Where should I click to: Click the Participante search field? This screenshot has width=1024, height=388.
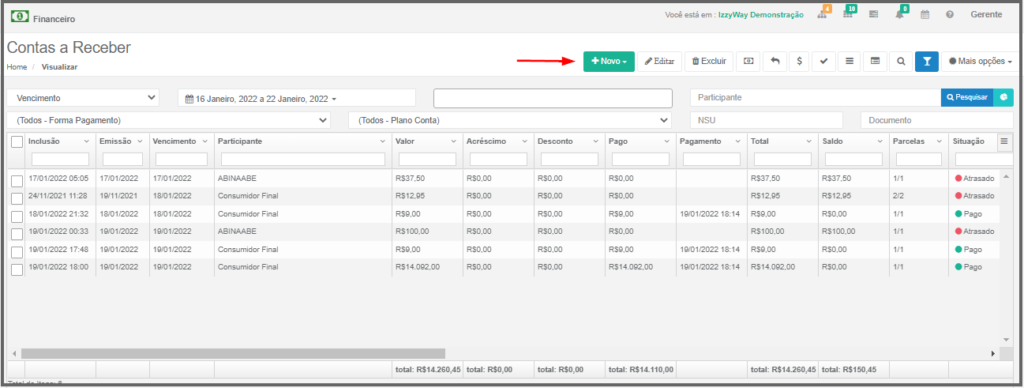(x=815, y=97)
